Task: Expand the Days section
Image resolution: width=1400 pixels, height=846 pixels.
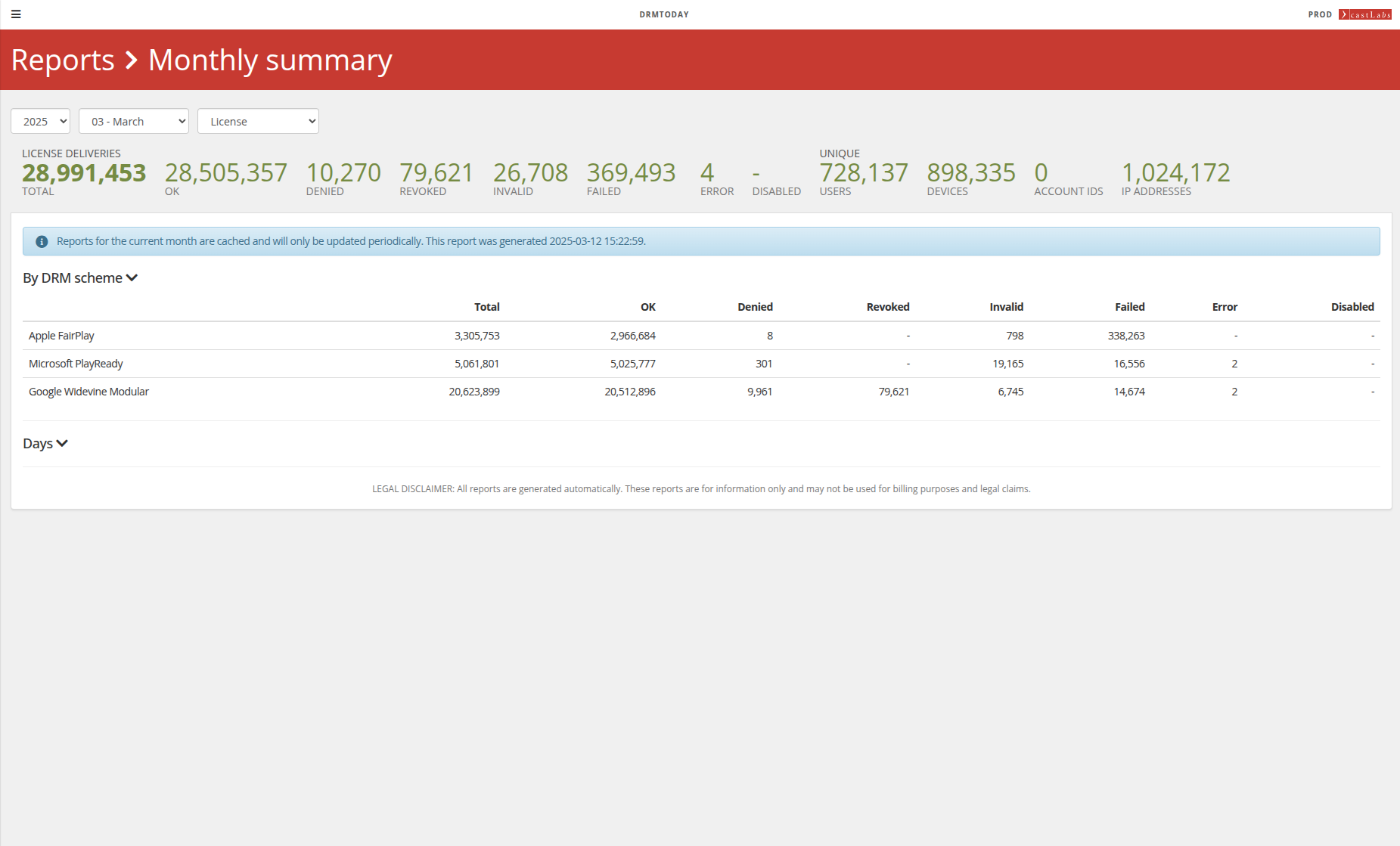Action: (45, 443)
